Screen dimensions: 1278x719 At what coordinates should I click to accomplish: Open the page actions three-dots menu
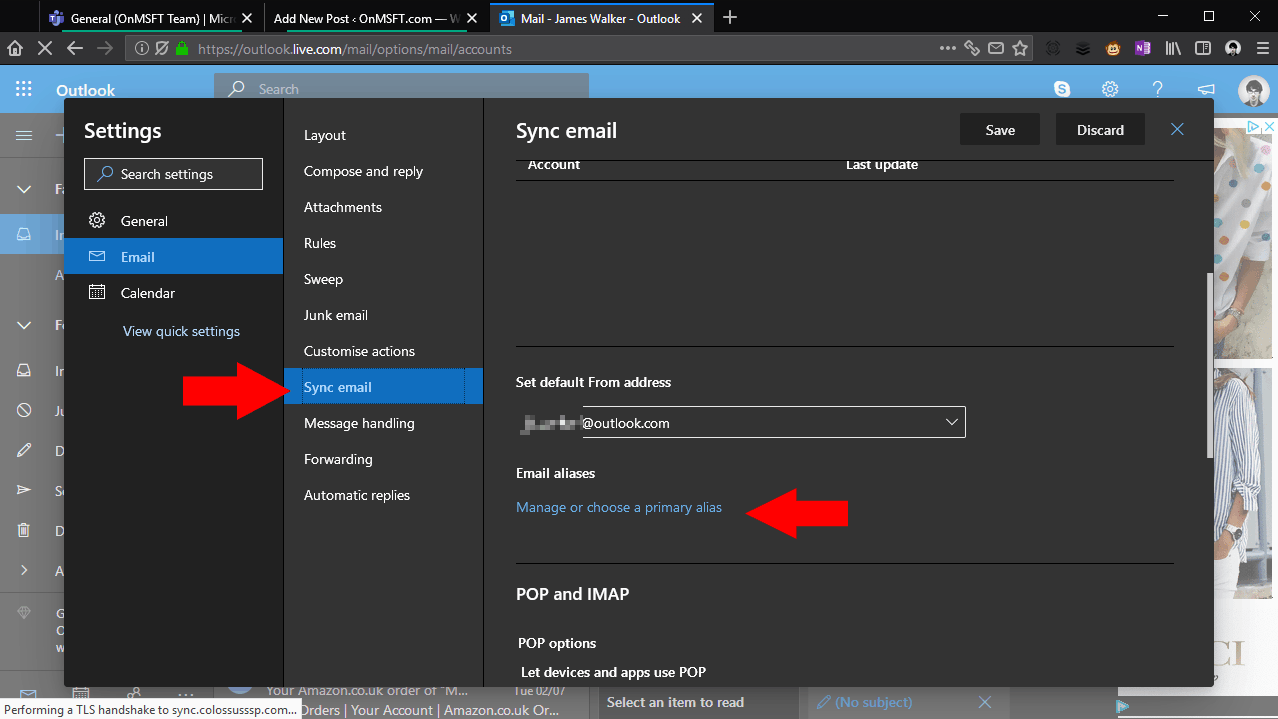coord(948,48)
